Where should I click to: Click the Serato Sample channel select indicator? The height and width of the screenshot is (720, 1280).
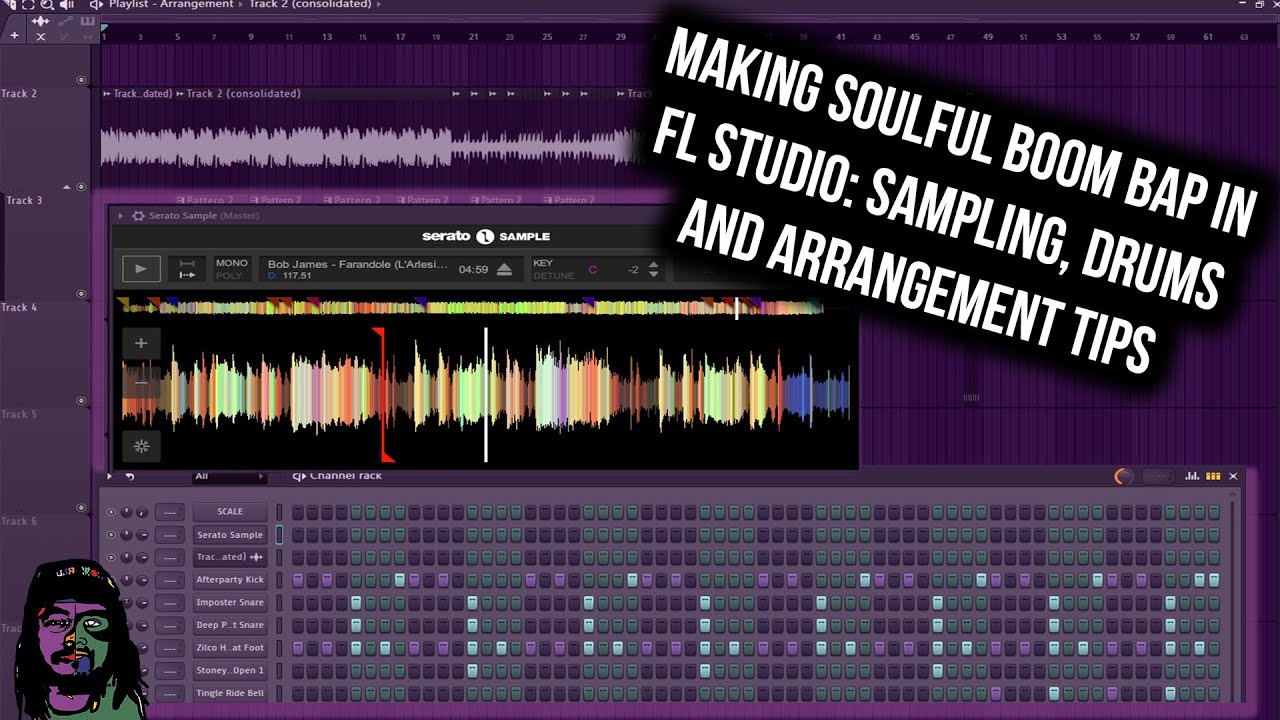[279, 535]
